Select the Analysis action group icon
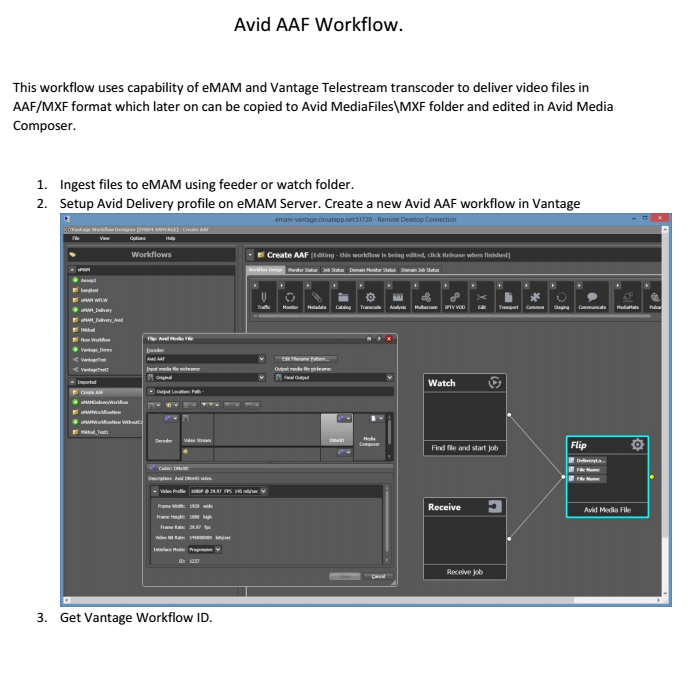The height and width of the screenshot is (690, 699). pyautogui.click(x=398, y=298)
